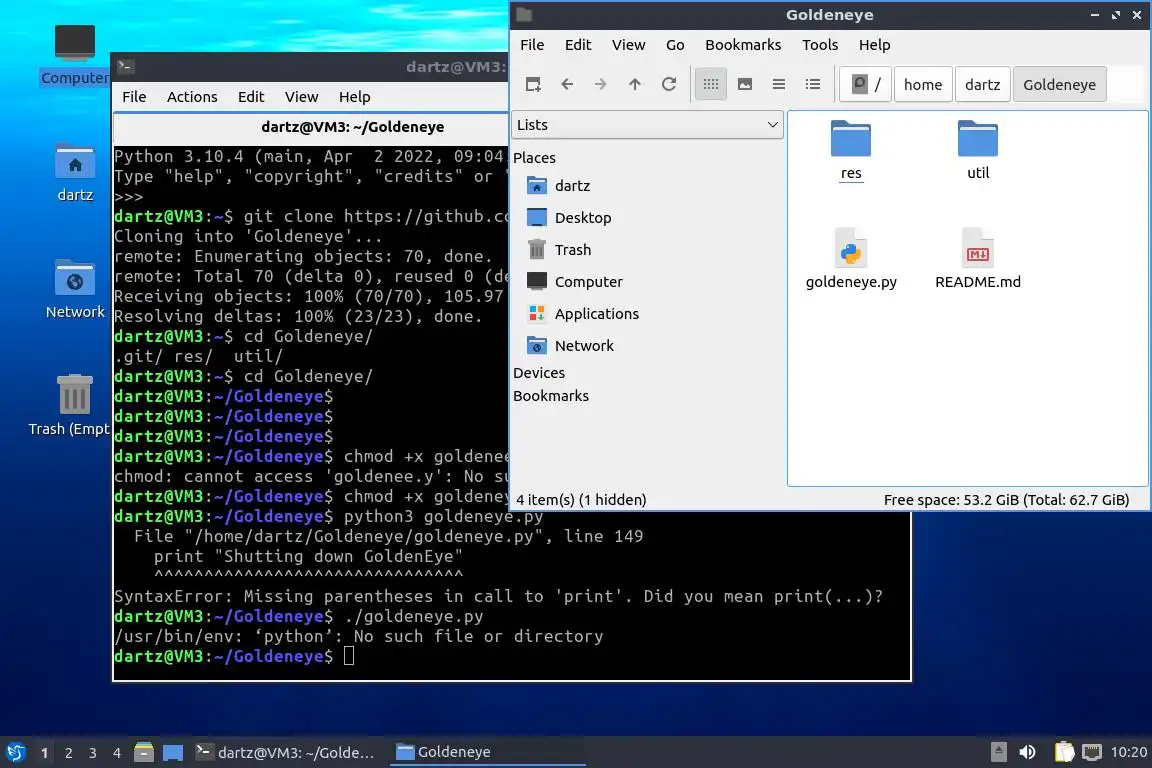Open Edit menu in Goldeneye file manager
This screenshot has width=1152, height=768.
(577, 45)
